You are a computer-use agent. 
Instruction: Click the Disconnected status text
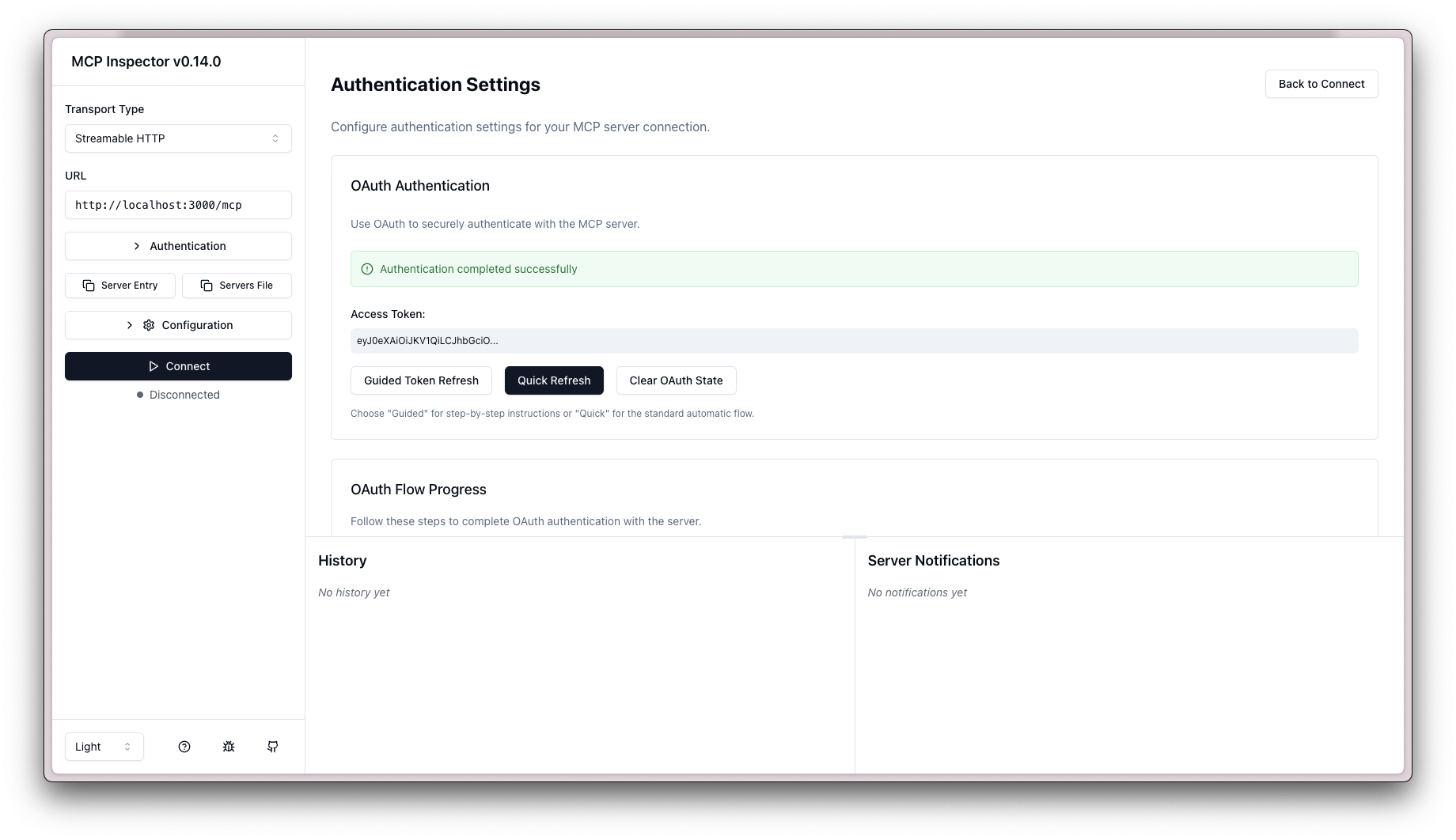(184, 395)
